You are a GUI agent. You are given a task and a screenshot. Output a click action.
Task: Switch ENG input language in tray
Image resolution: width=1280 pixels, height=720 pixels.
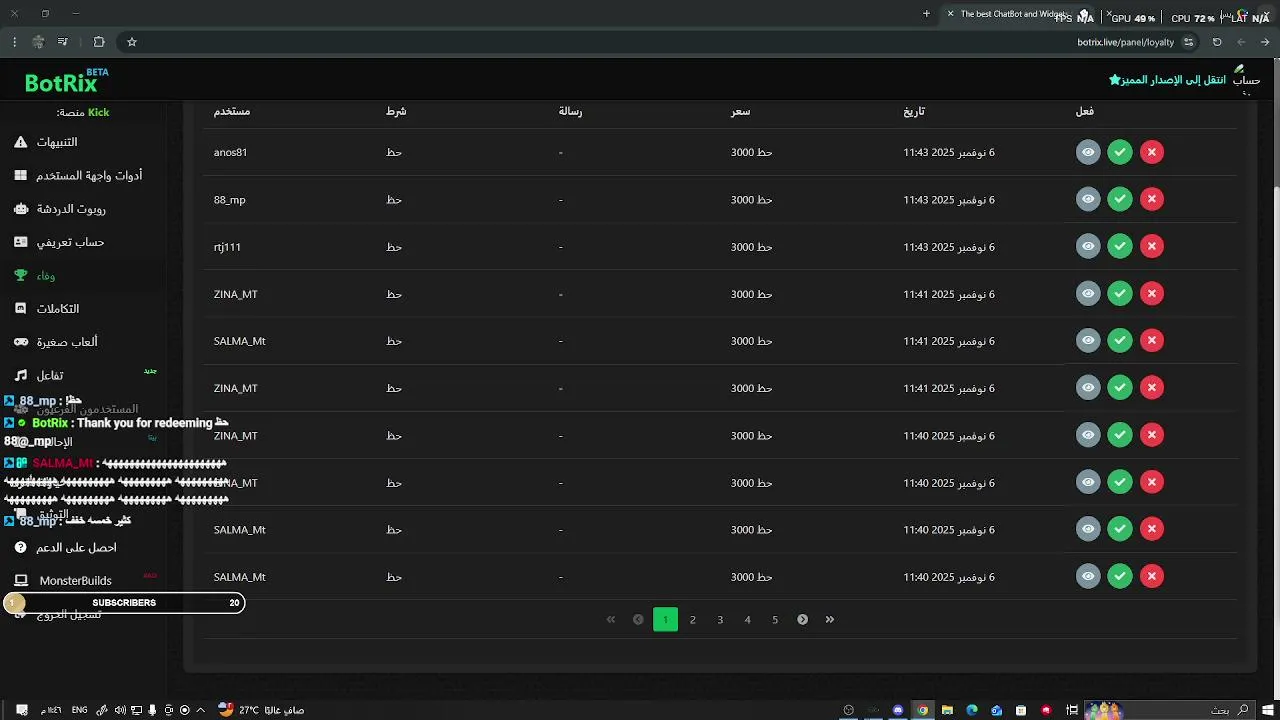click(x=78, y=710)
